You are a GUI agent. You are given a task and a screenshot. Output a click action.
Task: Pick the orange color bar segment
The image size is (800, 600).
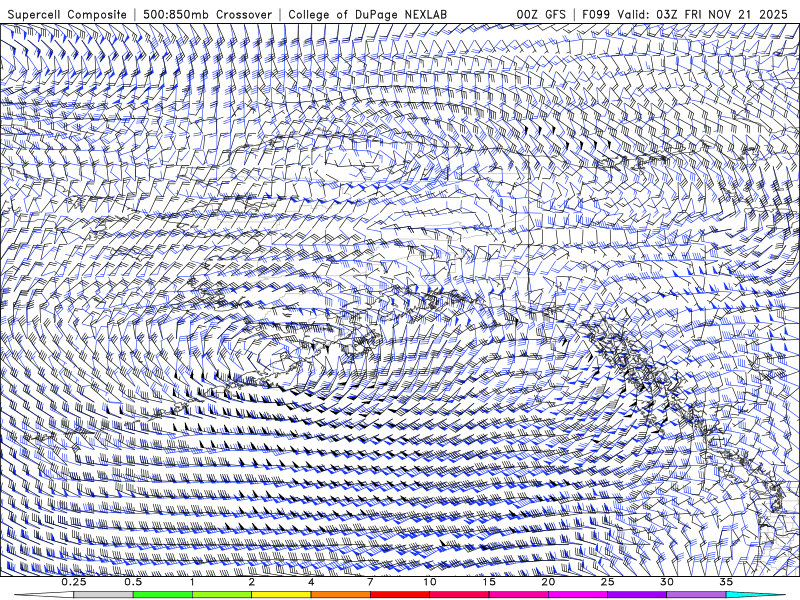tap(340, 595)
